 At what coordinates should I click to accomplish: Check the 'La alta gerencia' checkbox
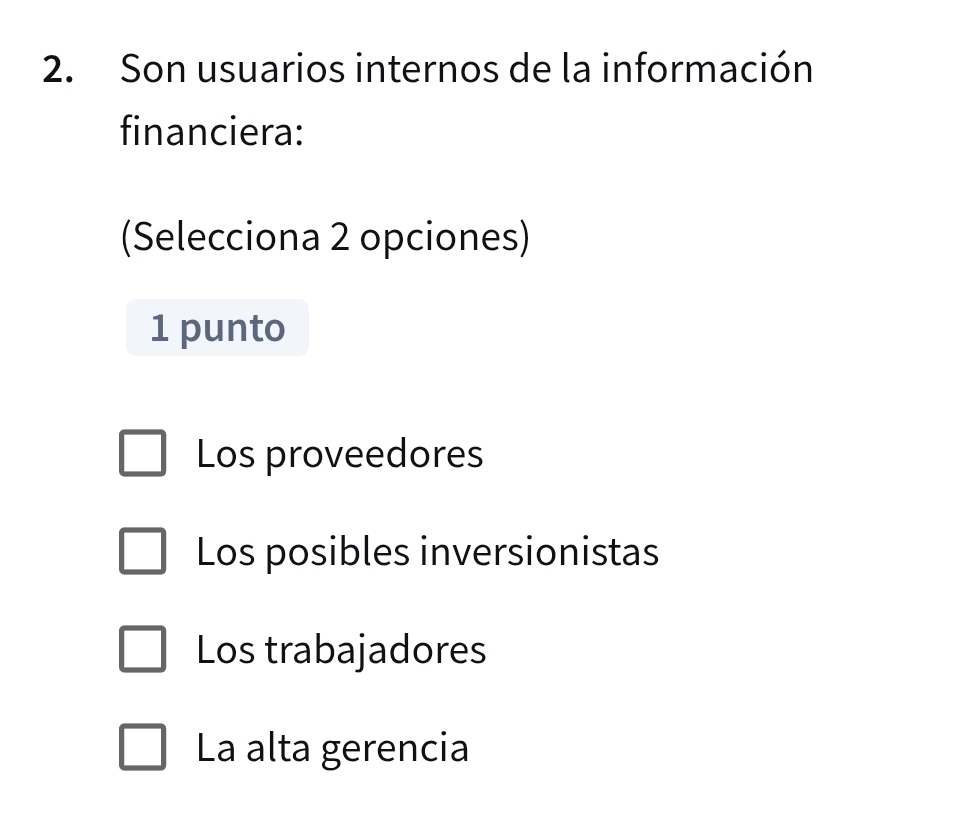point(144,747)
